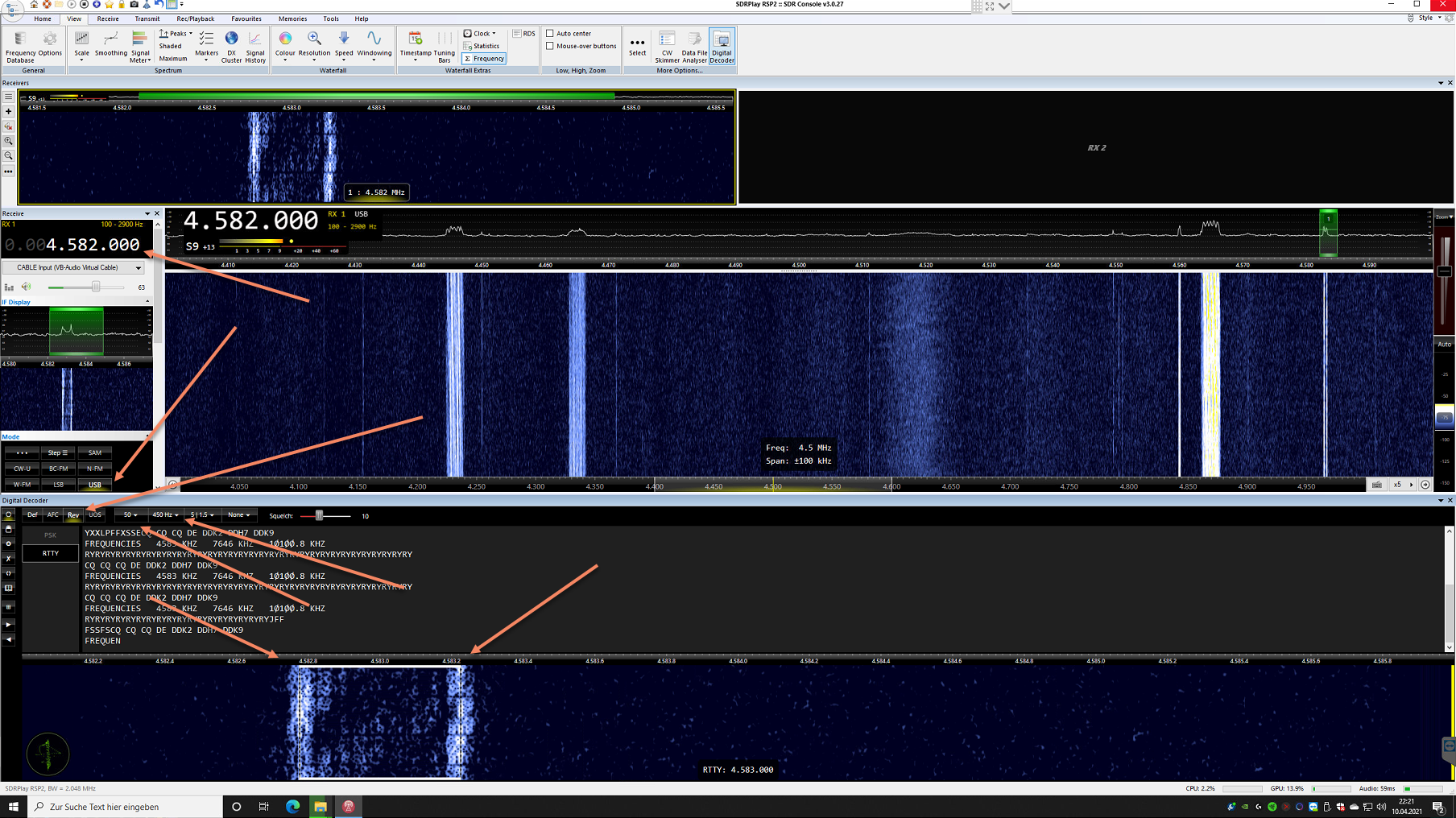This screenshot has width=1456, height=818.
Task: Click the clear X icon in decoder sidebar
Action: point(9,558)
